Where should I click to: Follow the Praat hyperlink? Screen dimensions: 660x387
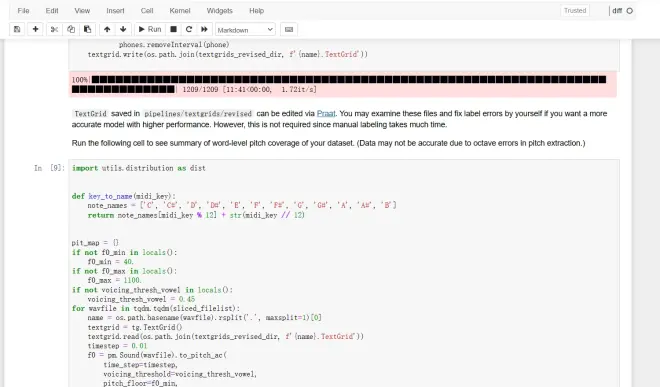pyautogui.click(x=326, y=114)
